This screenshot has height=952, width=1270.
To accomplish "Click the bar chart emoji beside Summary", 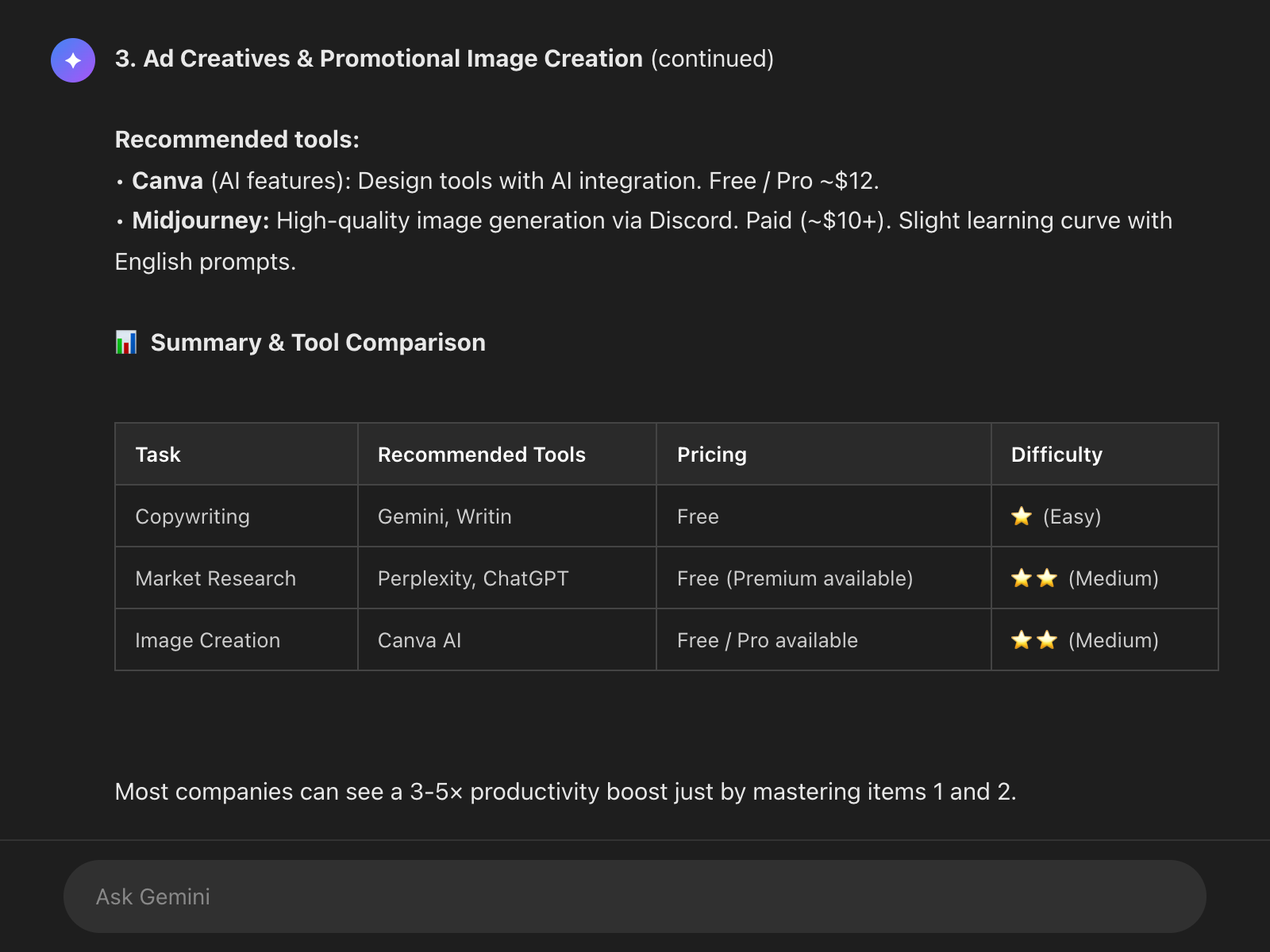I will tap(126, 343).
